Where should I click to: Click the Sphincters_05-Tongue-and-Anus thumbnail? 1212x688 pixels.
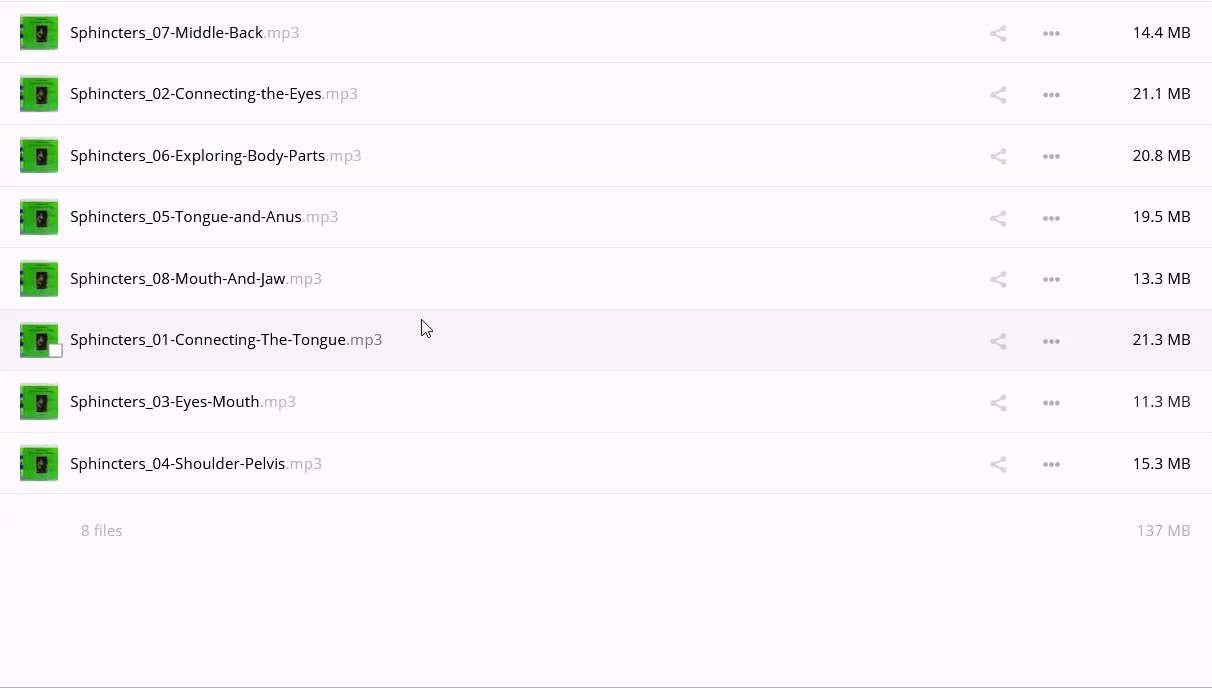pos(39,217)
